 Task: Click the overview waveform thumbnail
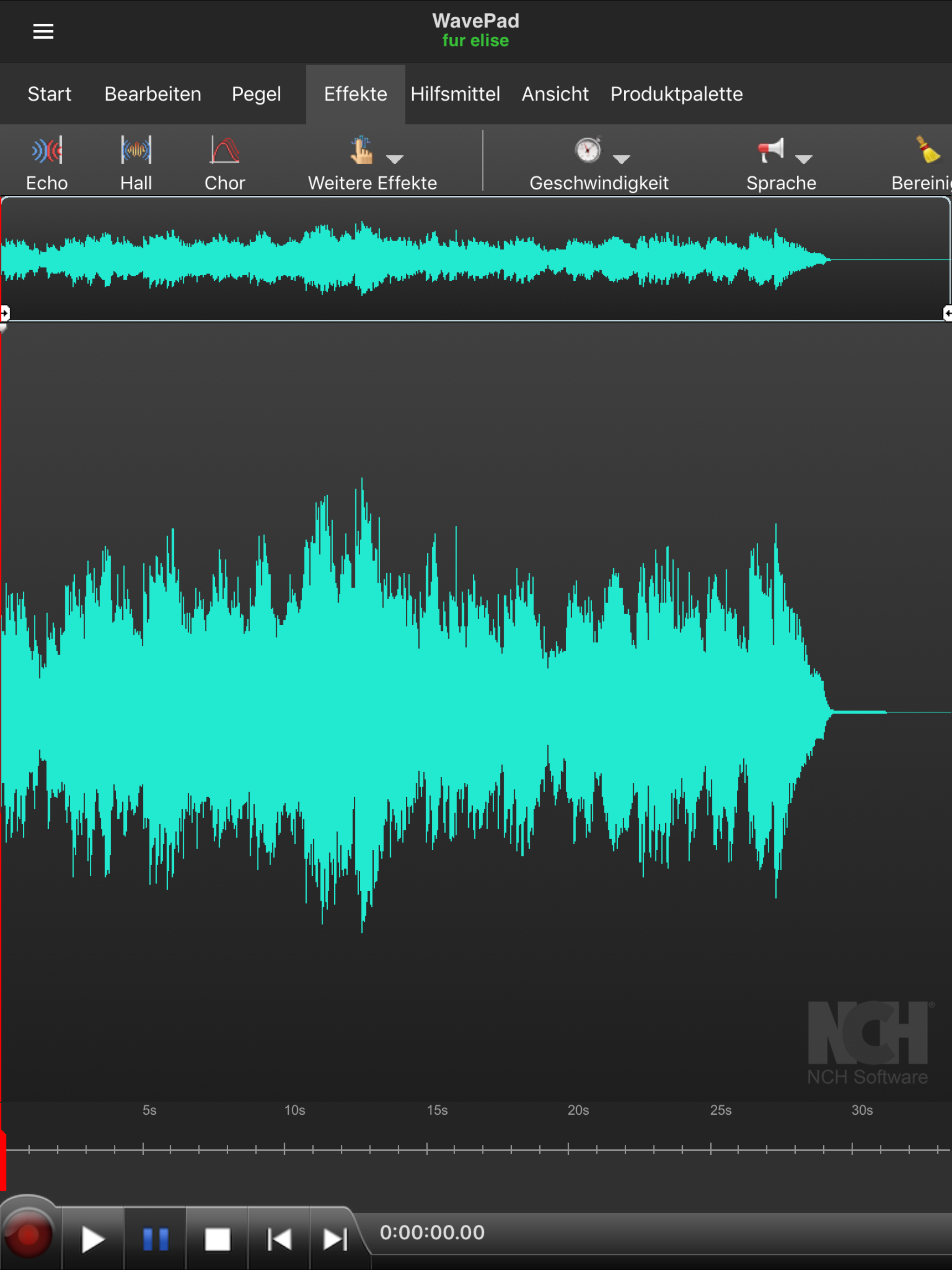coord(476,259)
